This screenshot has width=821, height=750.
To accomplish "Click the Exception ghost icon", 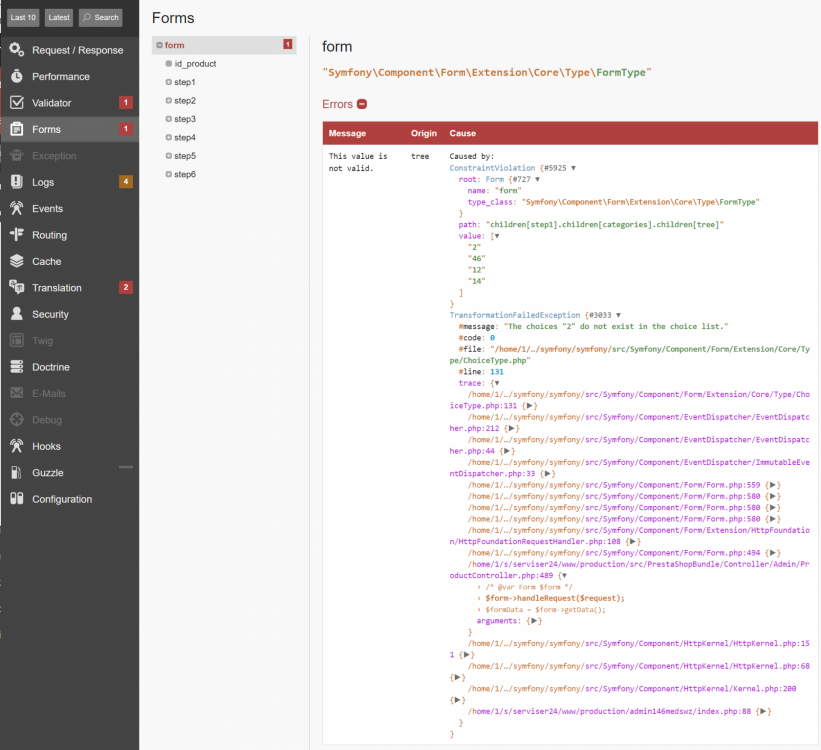I will 17,156.
